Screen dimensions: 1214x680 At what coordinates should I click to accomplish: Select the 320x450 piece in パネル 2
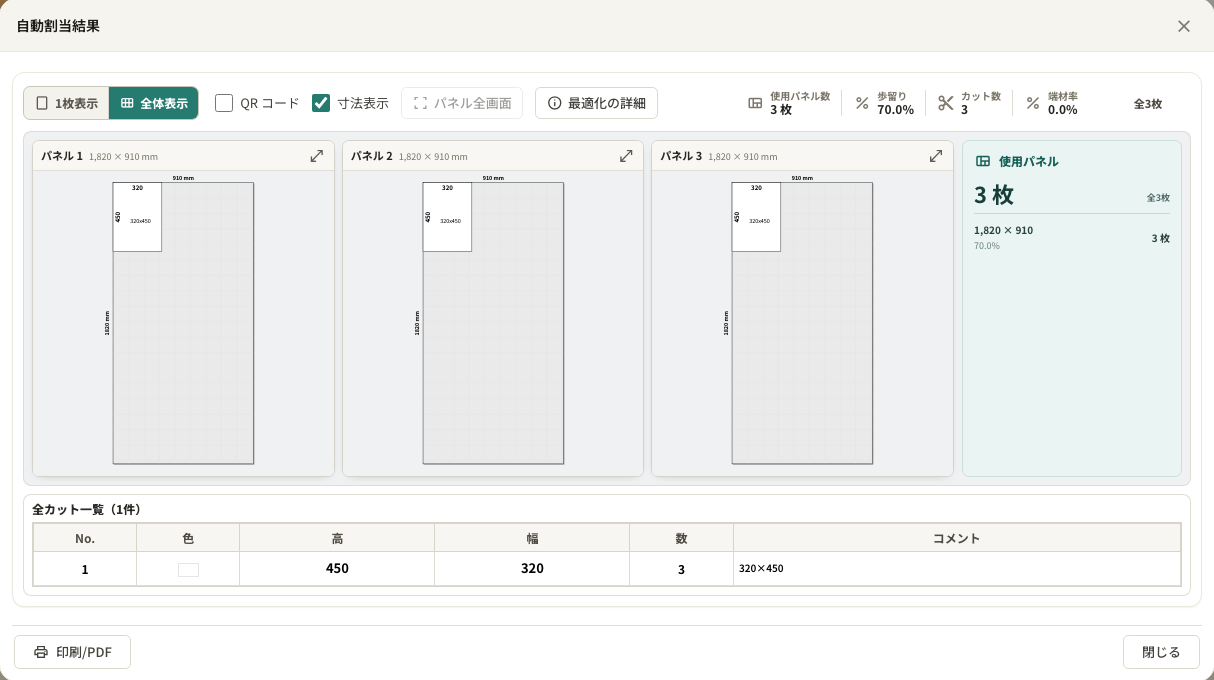[447, 217]
